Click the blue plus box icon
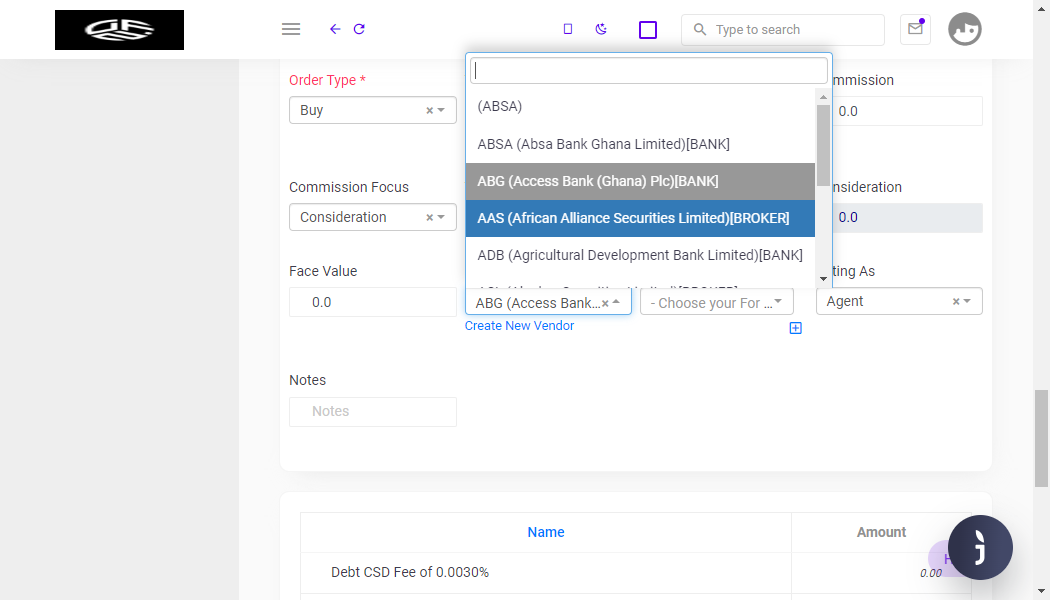The image size is (1050, 600). point(796,328)
